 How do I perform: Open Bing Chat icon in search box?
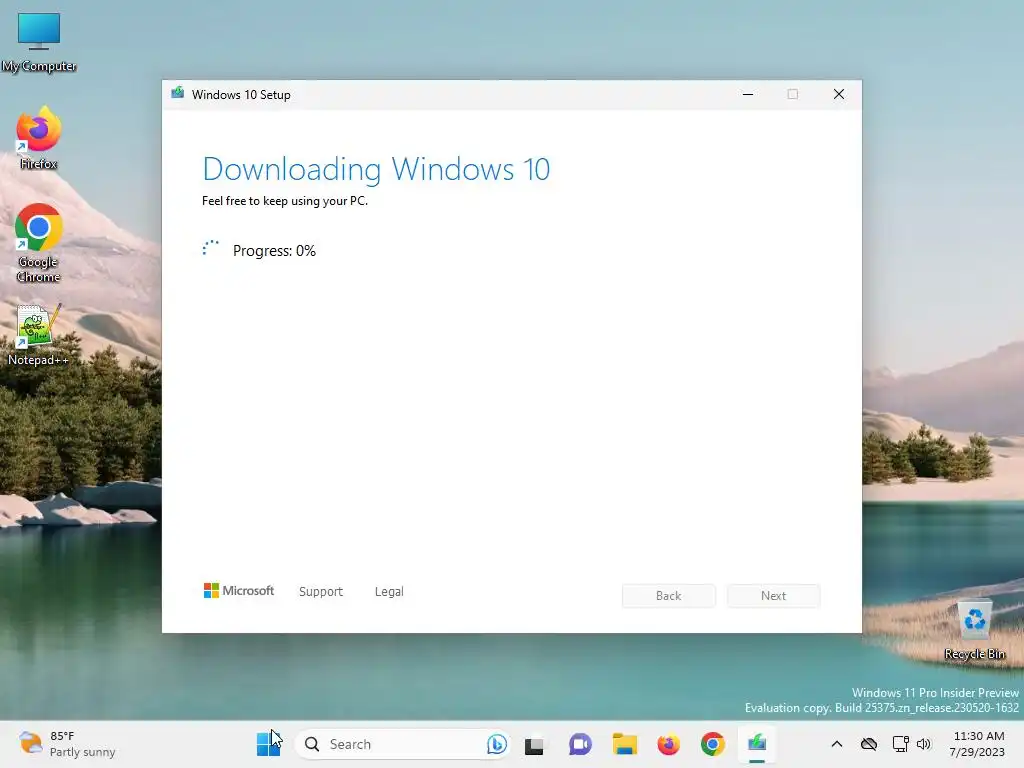coord(496,744)
